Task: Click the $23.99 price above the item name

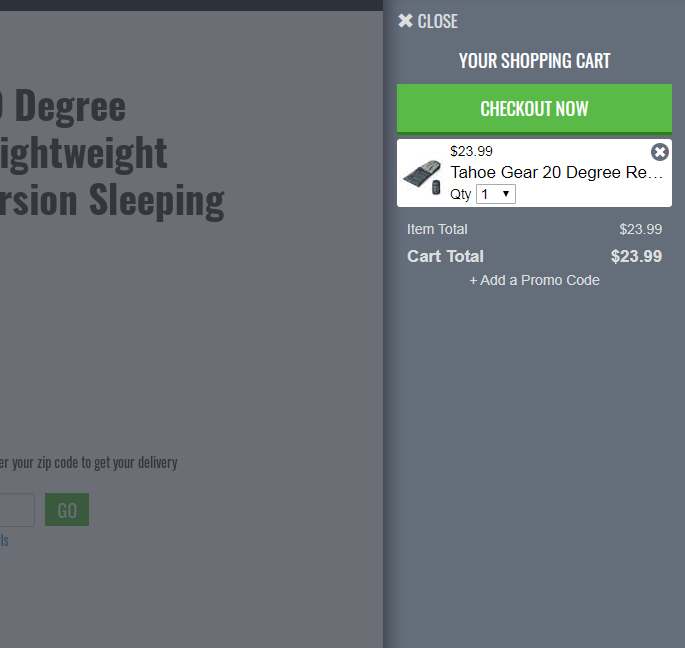Action: tap(471, 151)
